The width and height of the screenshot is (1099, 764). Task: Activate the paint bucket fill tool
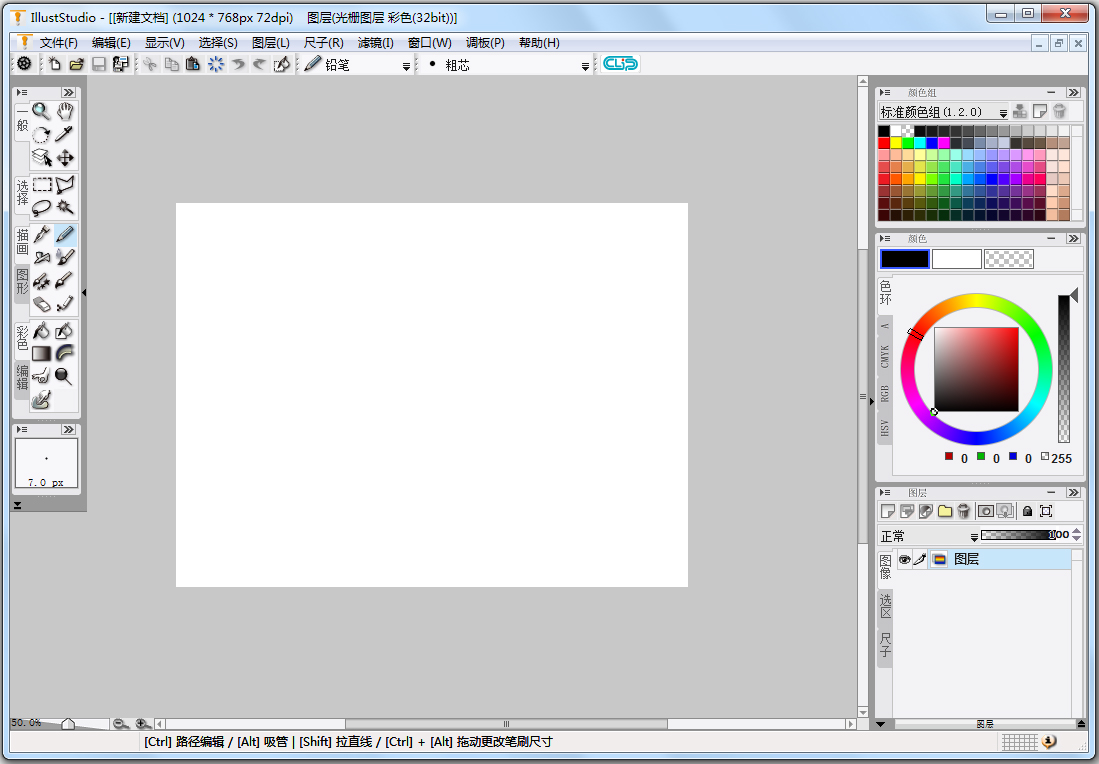pos(42,331)
